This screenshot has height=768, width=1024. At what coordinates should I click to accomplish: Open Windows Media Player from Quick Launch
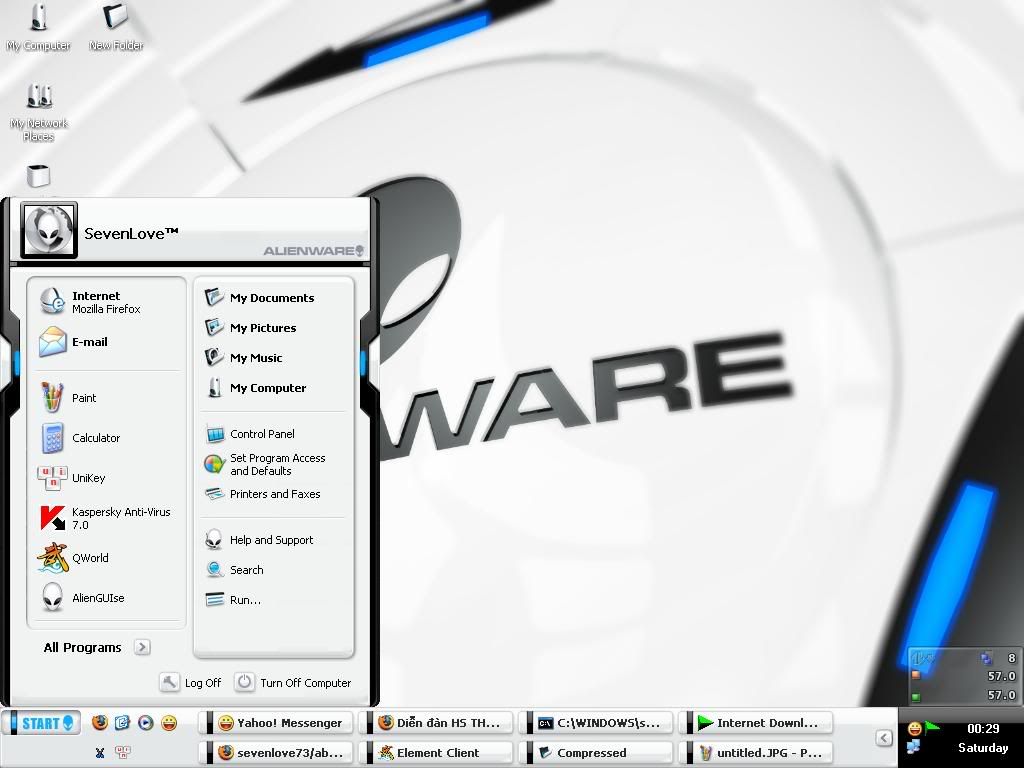click(x=146, y=722)
